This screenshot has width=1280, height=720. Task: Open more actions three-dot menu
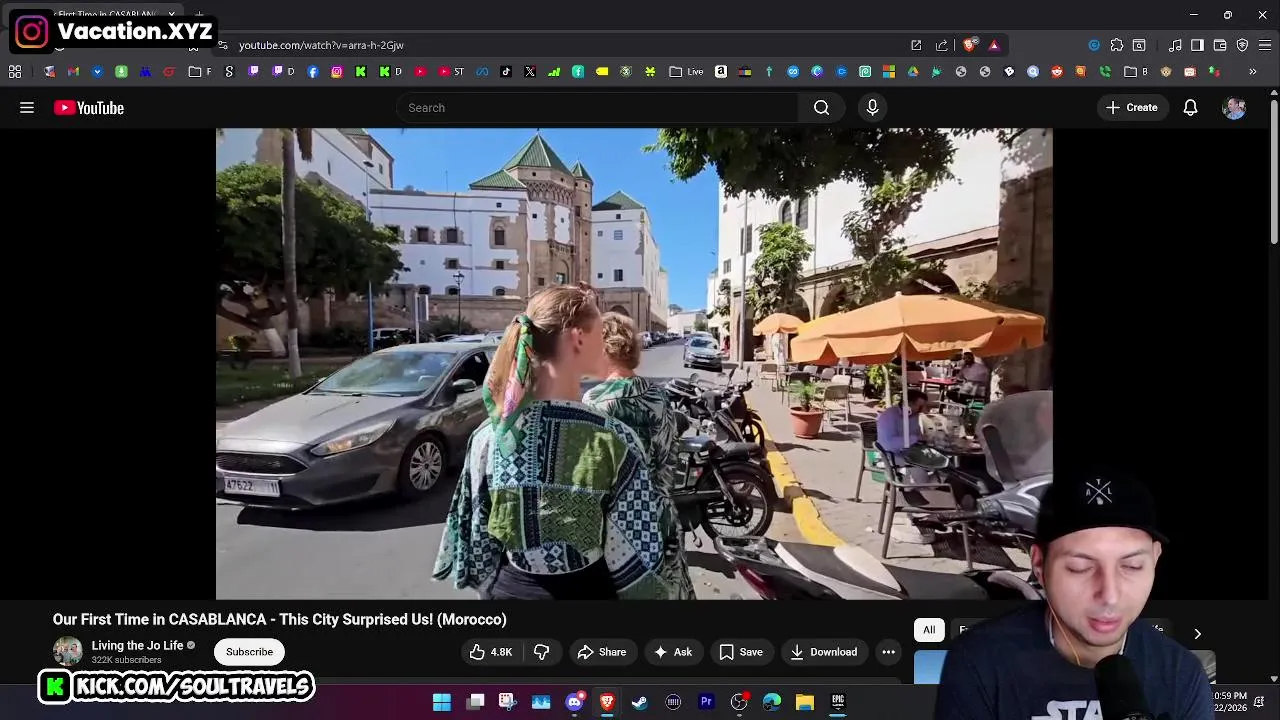click(x=888, y=652)
